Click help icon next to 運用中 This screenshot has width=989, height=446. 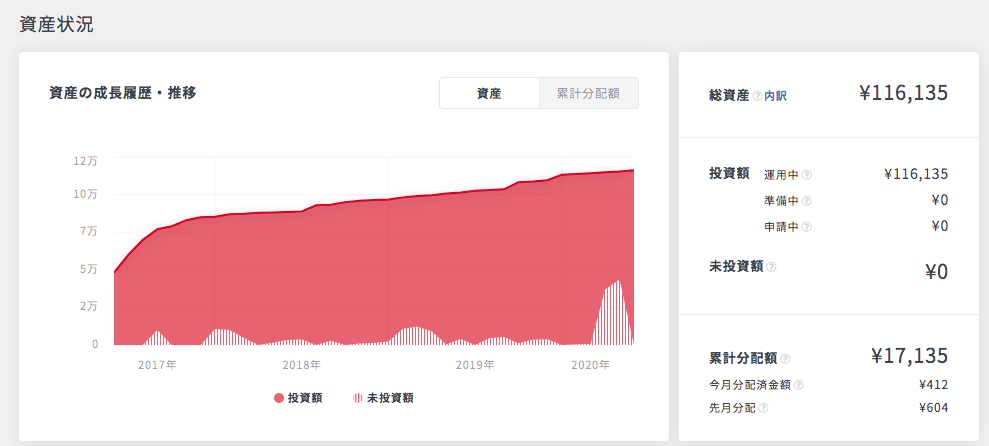[806, 175]
